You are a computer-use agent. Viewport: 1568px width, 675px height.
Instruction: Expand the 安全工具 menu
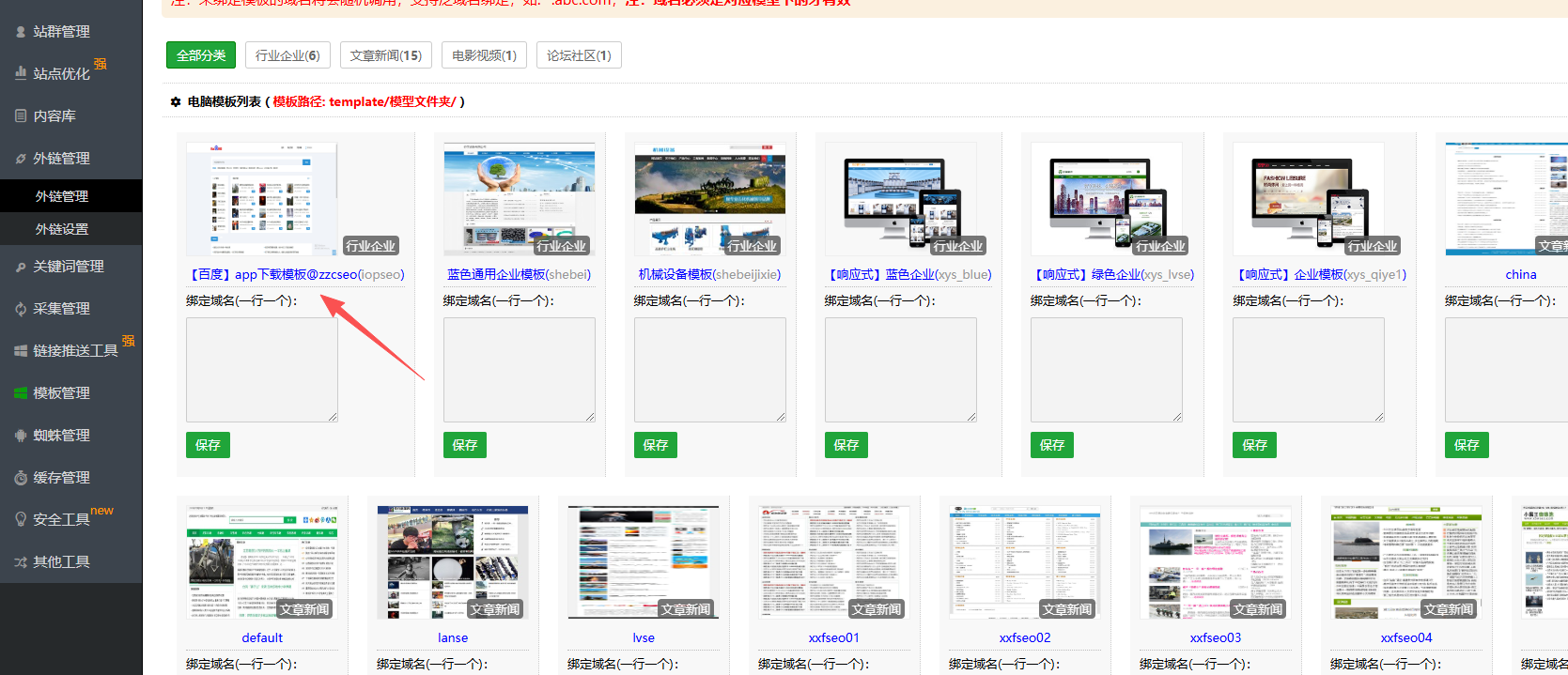pos(62,519)
